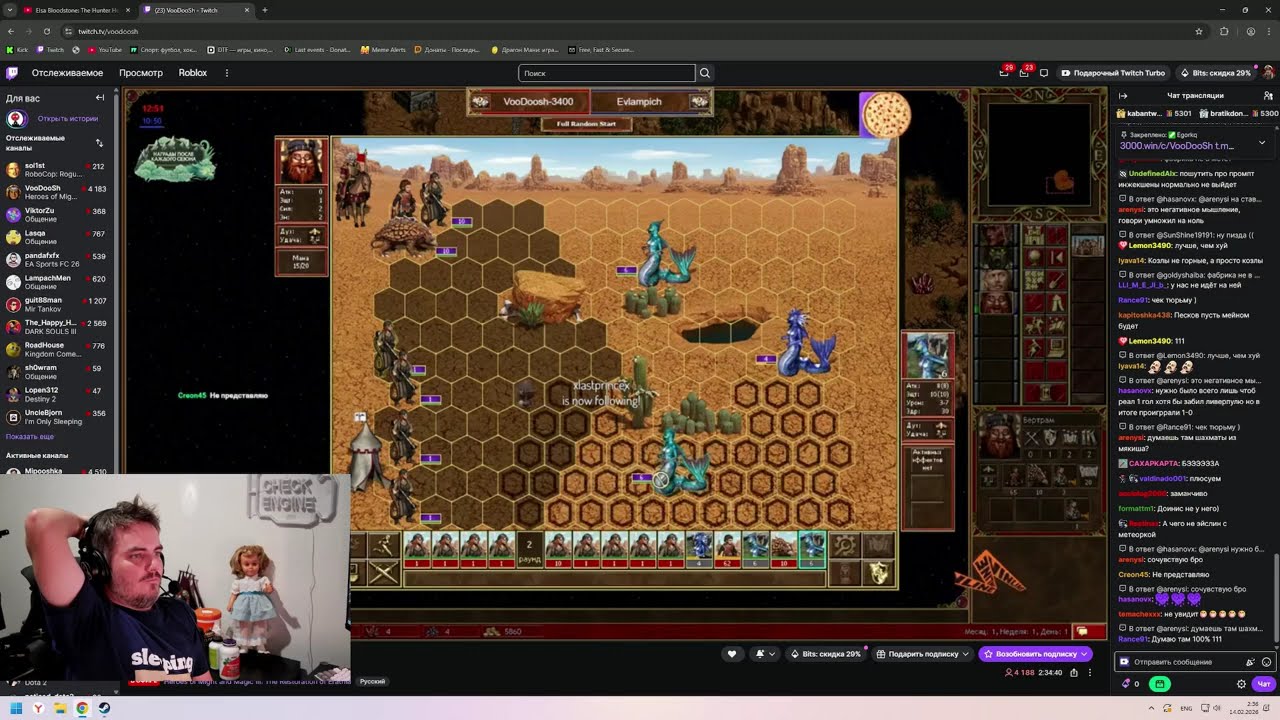Screen dimensions: 1280x720
Task: Open the YouTube bookmark
Action: 105,49
